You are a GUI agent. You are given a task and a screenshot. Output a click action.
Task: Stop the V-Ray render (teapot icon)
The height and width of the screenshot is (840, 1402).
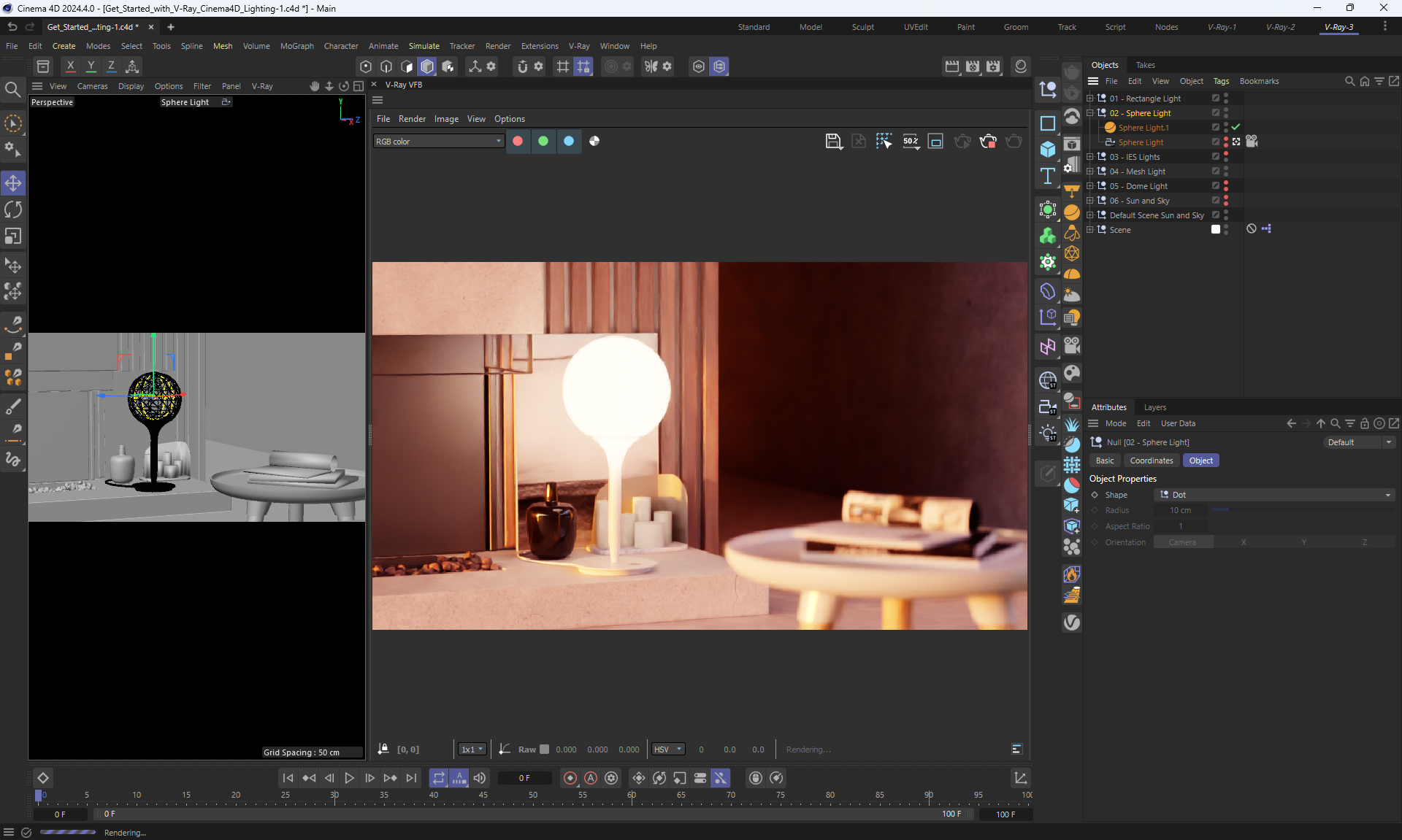(x=988, y=142)
